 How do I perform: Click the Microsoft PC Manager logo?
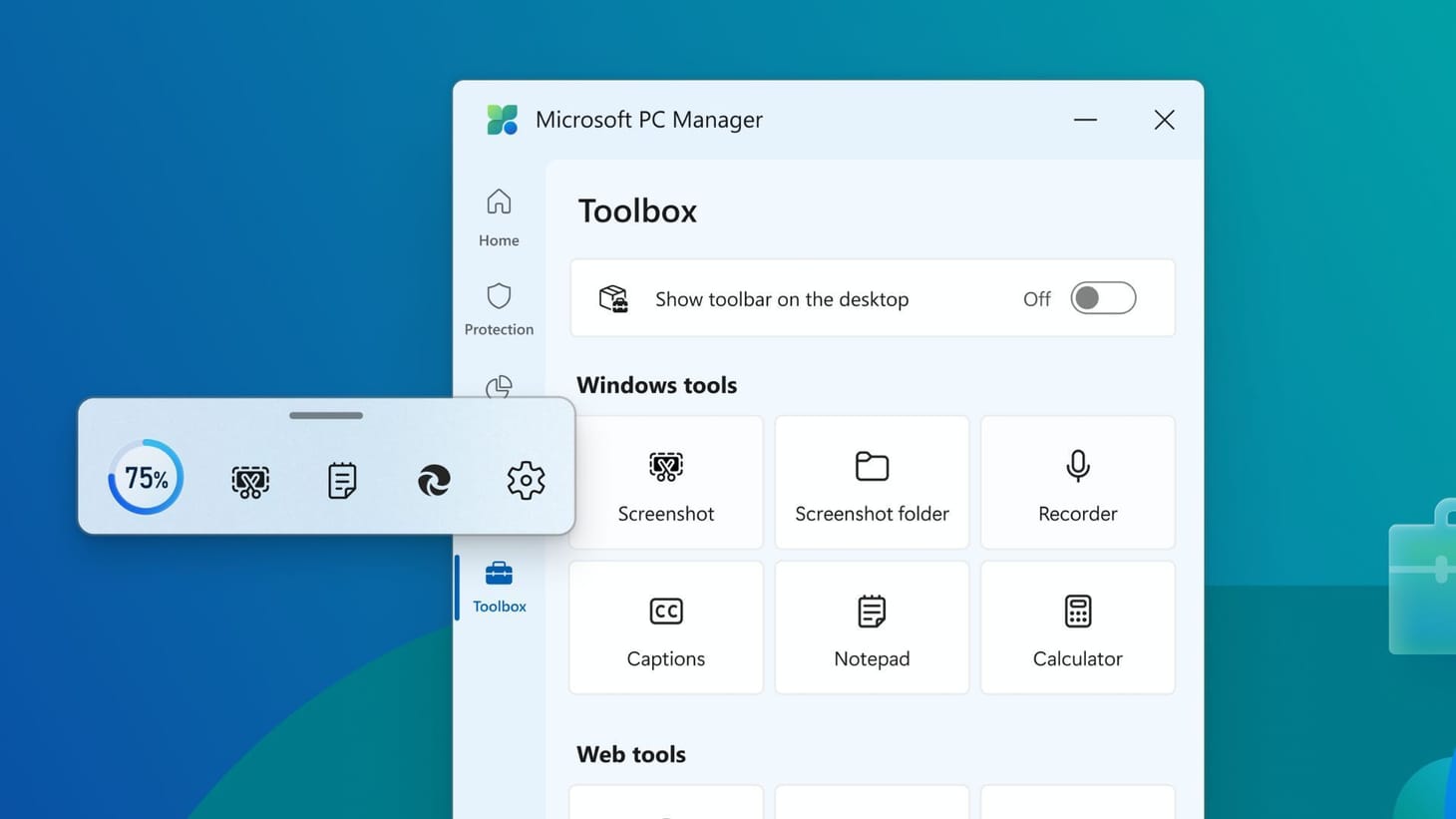point(503,119)
